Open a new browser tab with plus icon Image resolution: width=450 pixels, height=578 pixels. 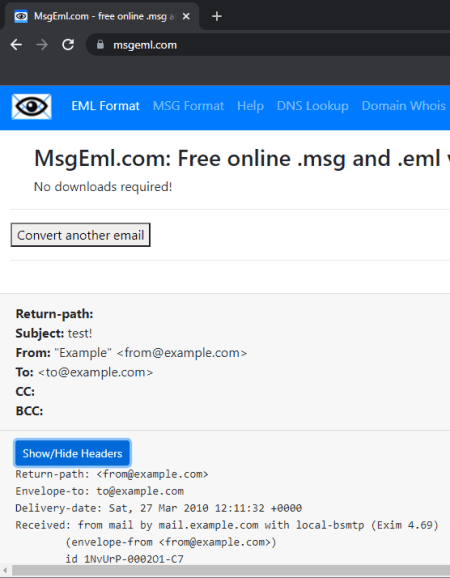217,16
